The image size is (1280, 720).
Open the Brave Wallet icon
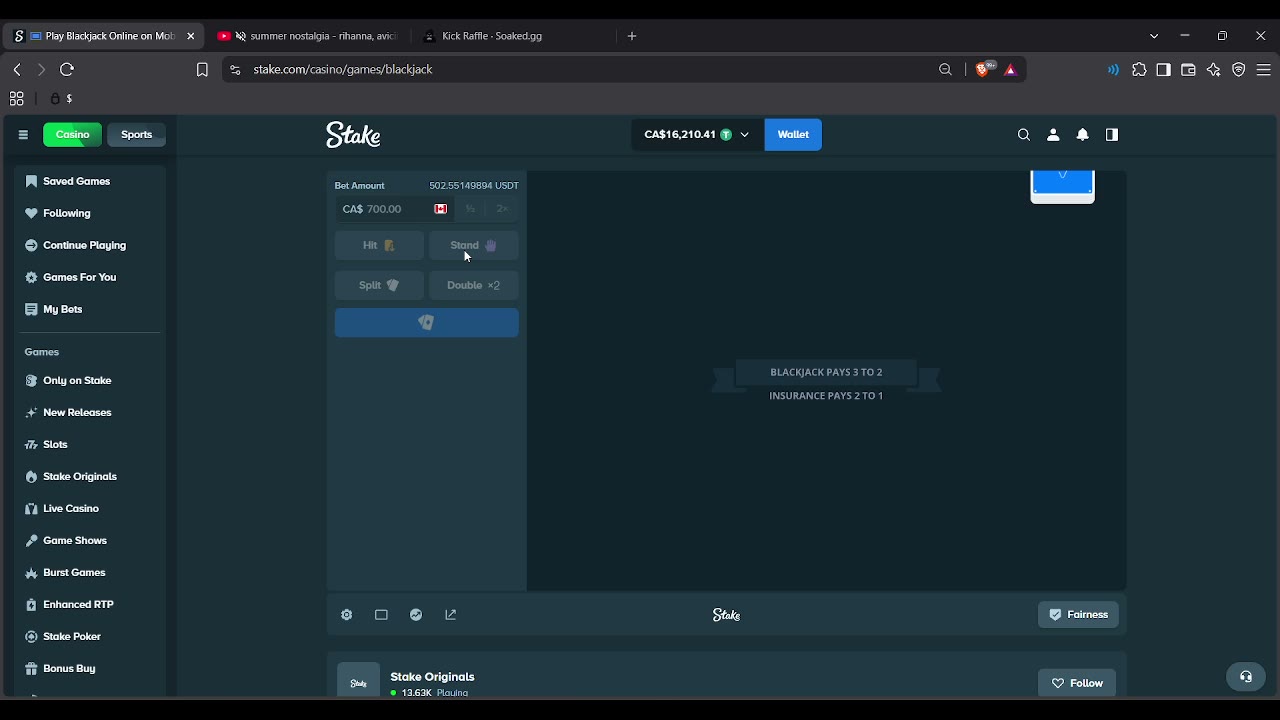1188,69
